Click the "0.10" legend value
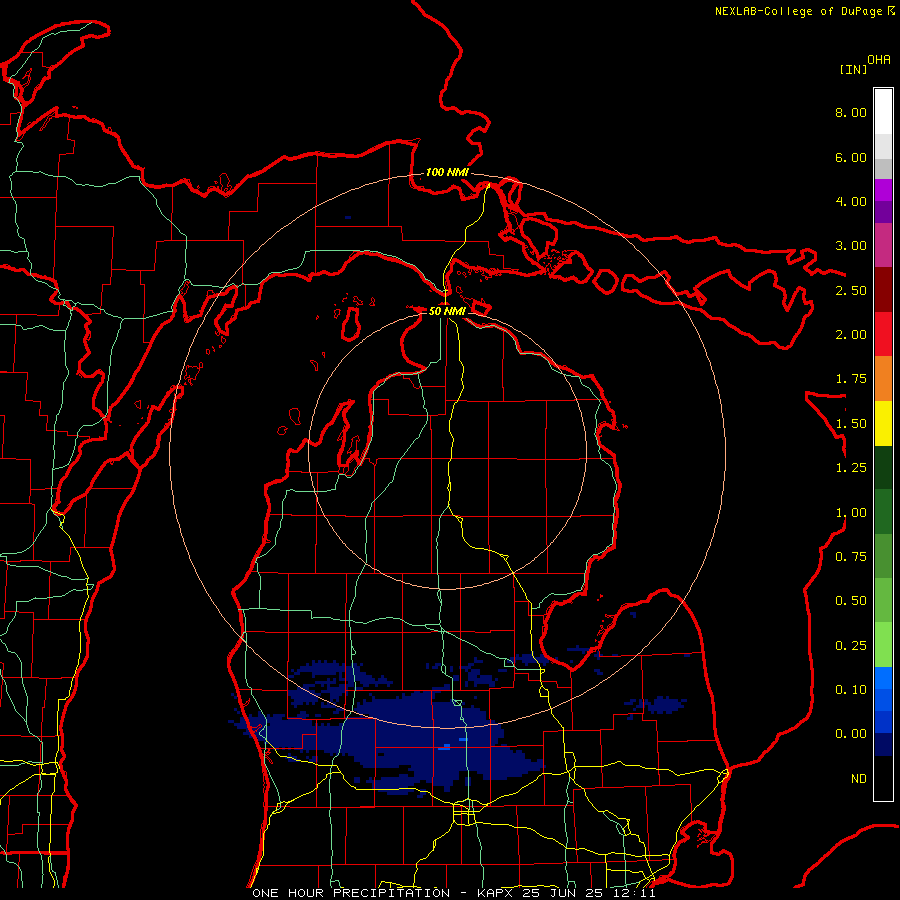 [851, 690]
